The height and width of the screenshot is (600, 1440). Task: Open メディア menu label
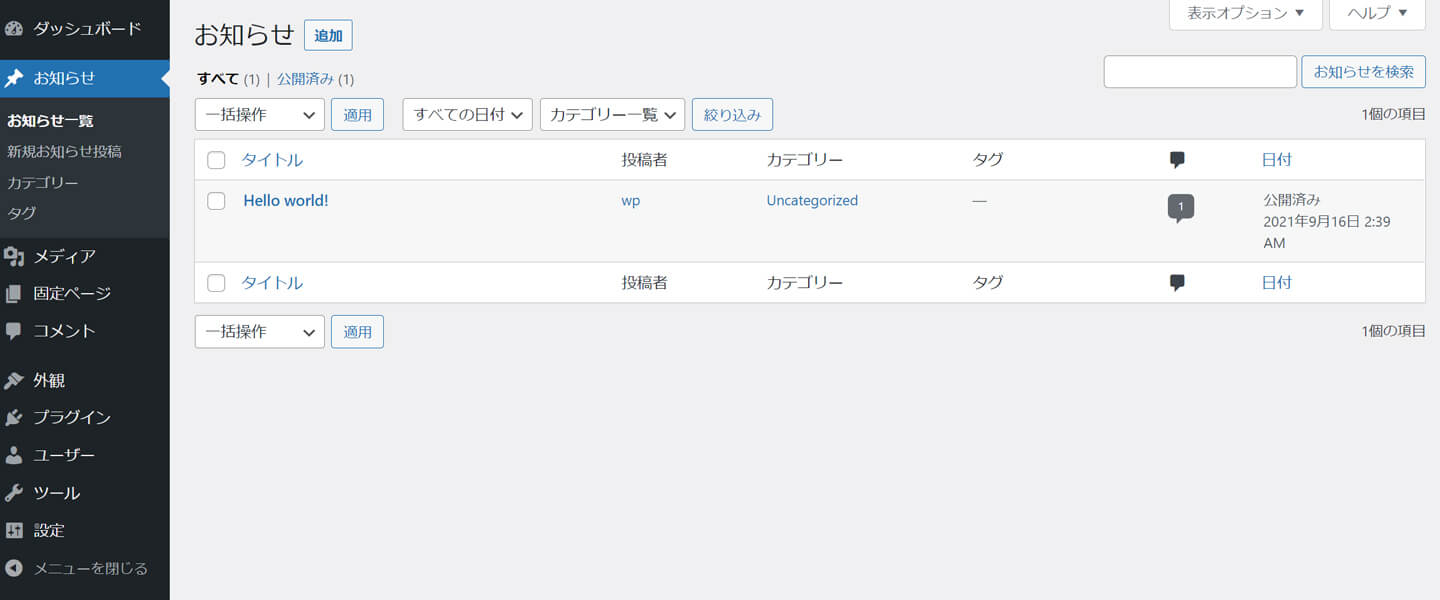[x=65, y=257]
